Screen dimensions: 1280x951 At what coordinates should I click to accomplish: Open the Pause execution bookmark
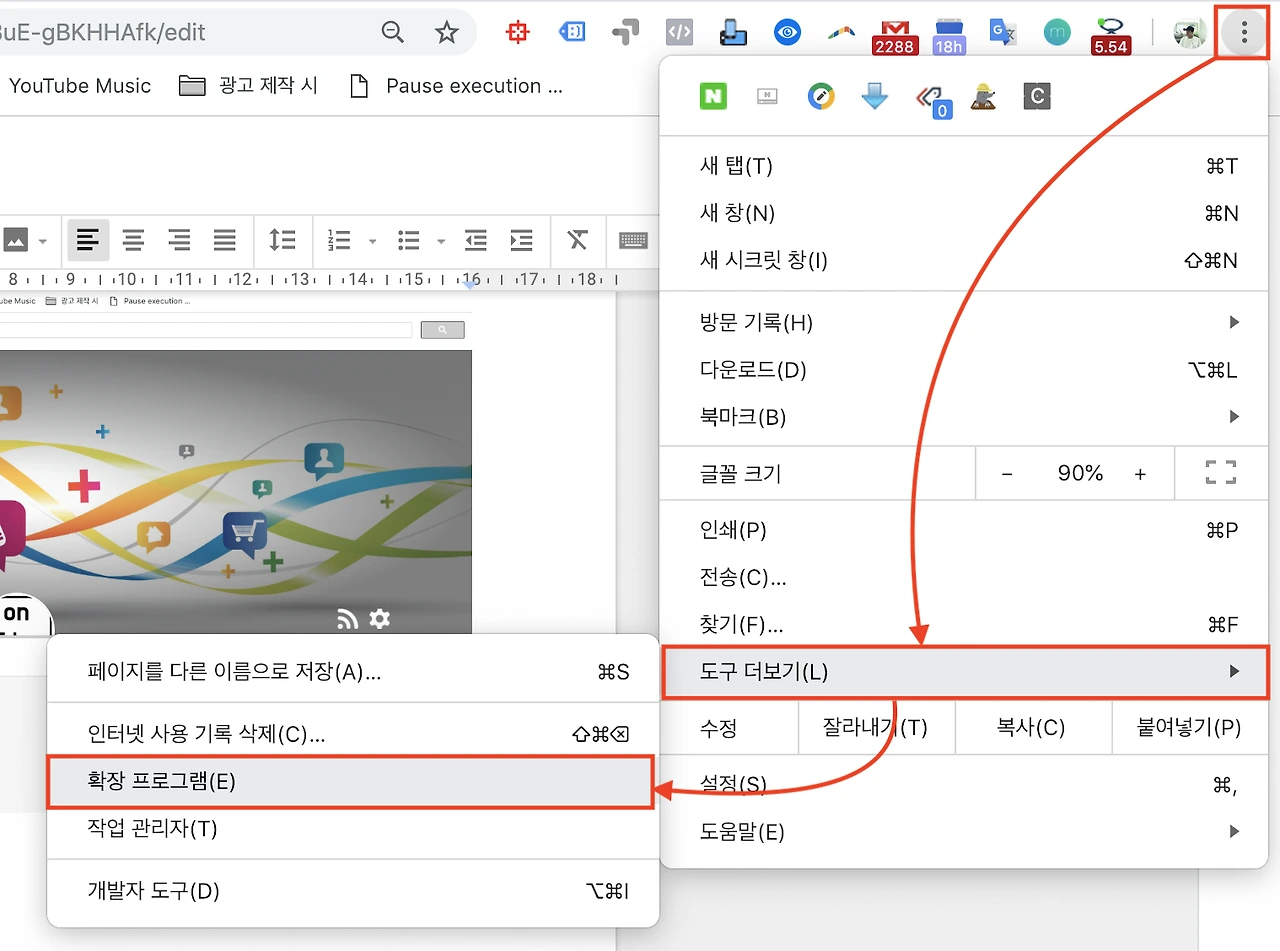(x=456, y=86)
